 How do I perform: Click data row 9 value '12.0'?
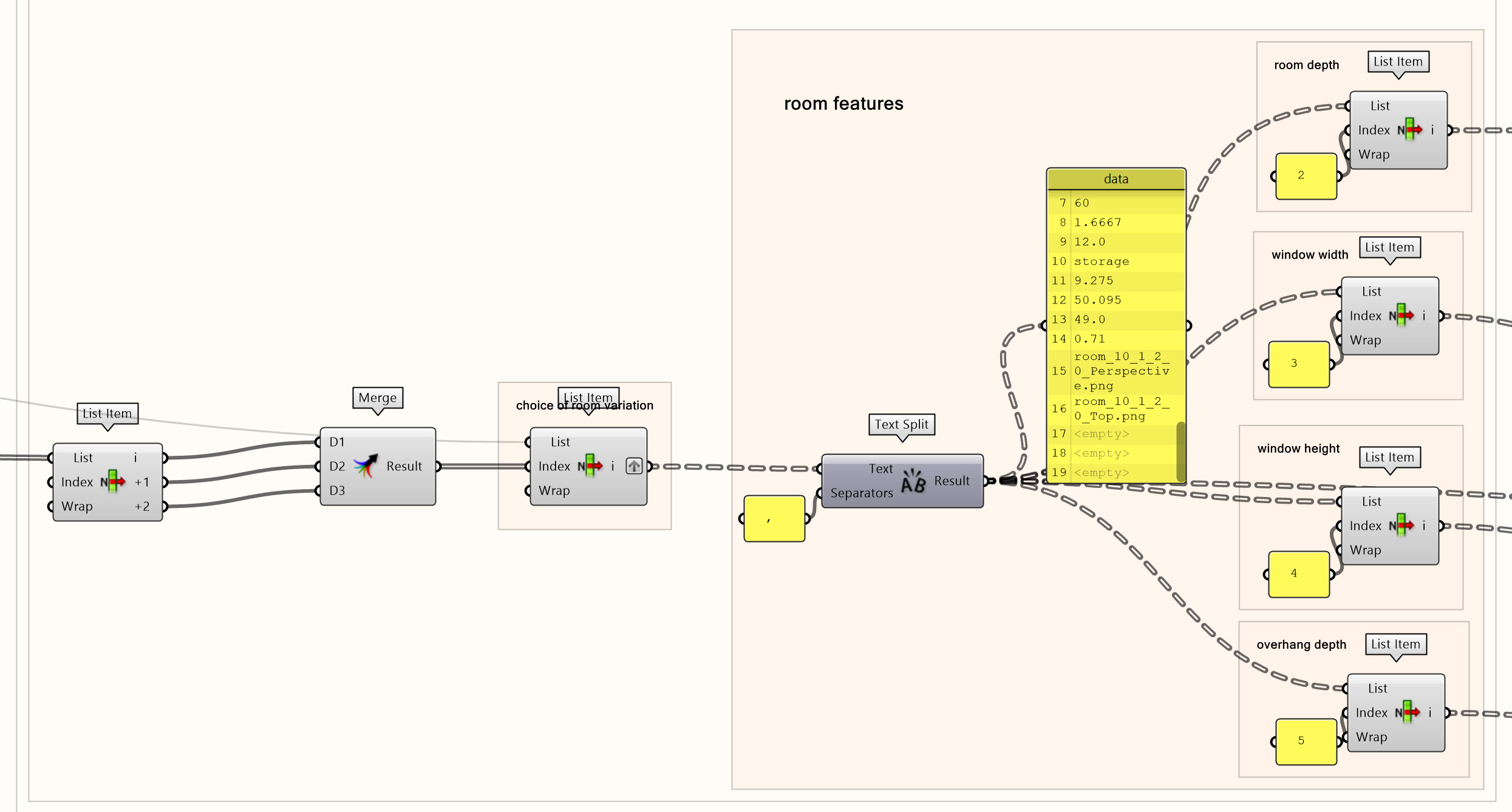point(1089,242)
